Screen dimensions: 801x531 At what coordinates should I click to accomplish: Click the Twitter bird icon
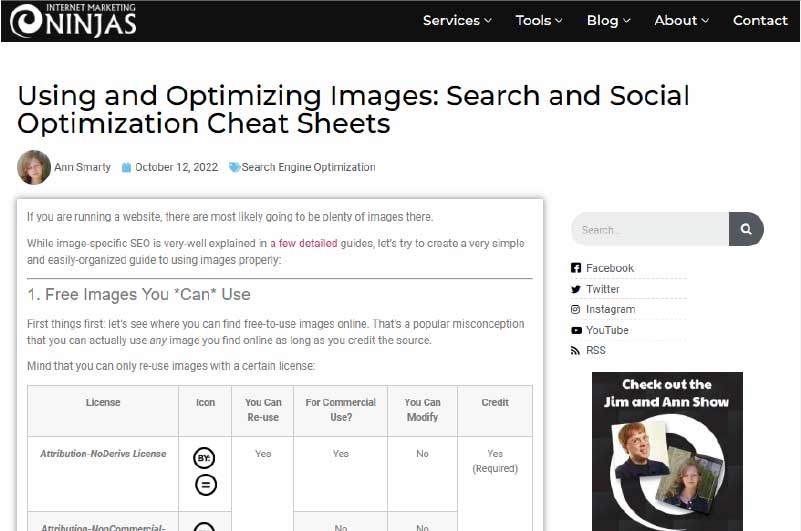(576, 289)
